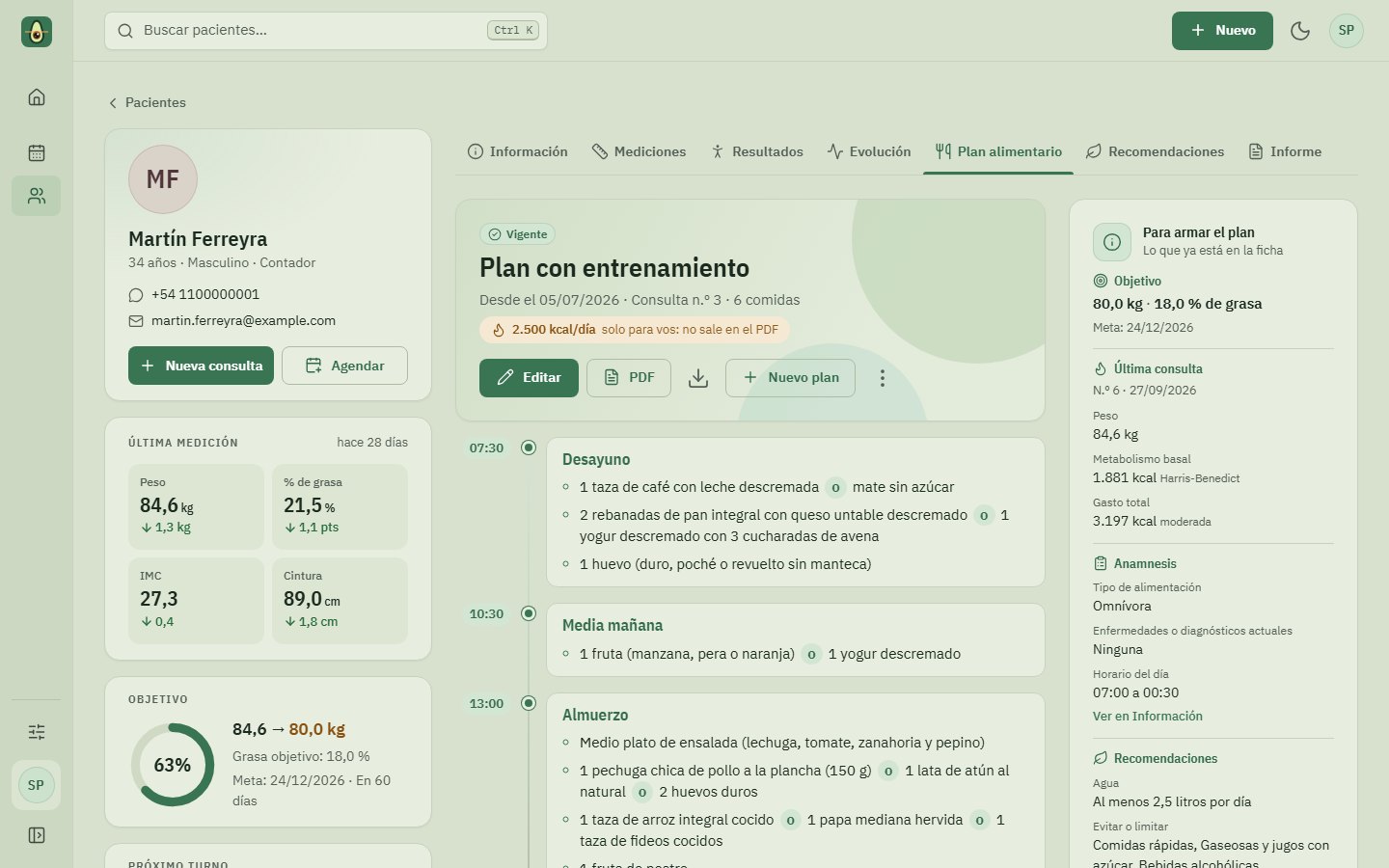The height and width of the screenshot is (868, 1389).
Task: Open the settings sliders icon in sidebar
Action: 37,732
